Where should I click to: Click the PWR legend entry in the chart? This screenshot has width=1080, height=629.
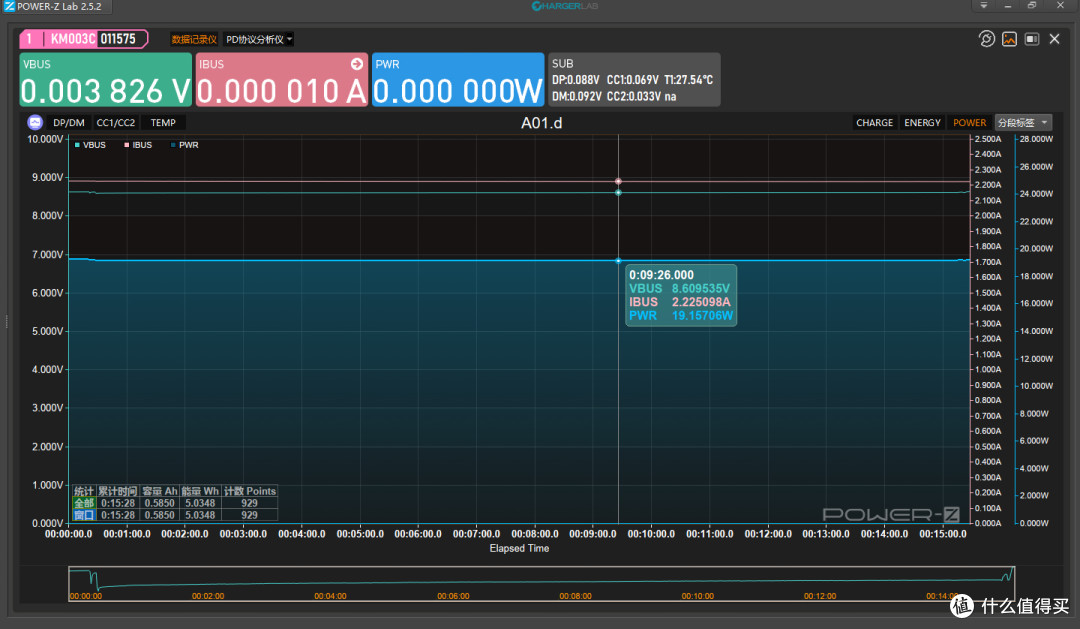tap(185, 145)
